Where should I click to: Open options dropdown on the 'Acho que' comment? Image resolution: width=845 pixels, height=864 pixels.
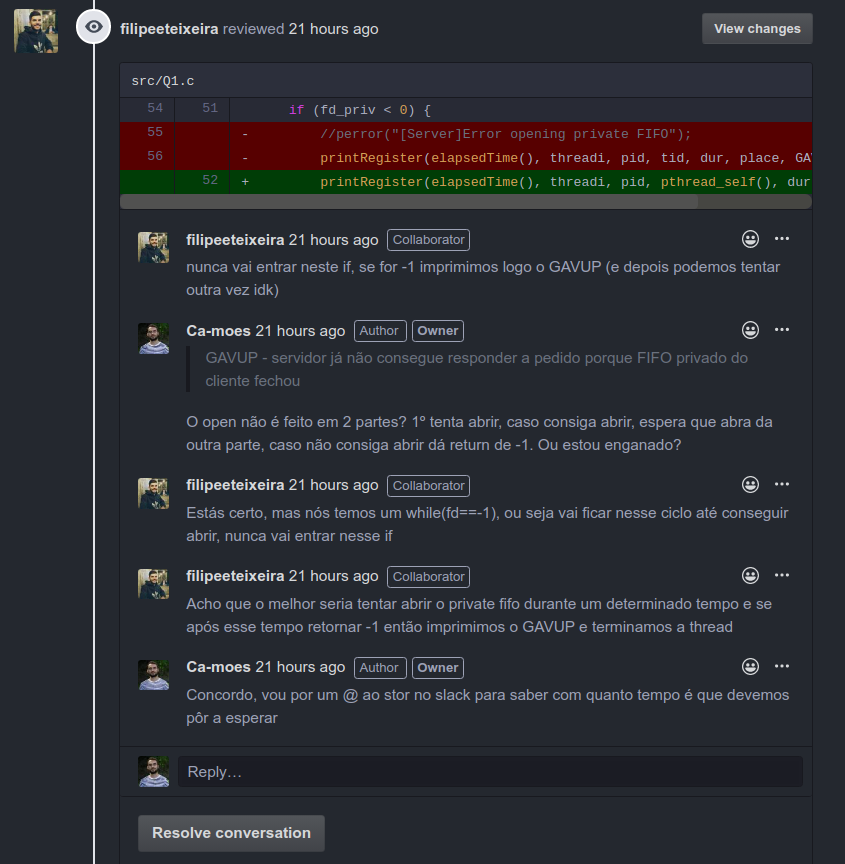781,576
